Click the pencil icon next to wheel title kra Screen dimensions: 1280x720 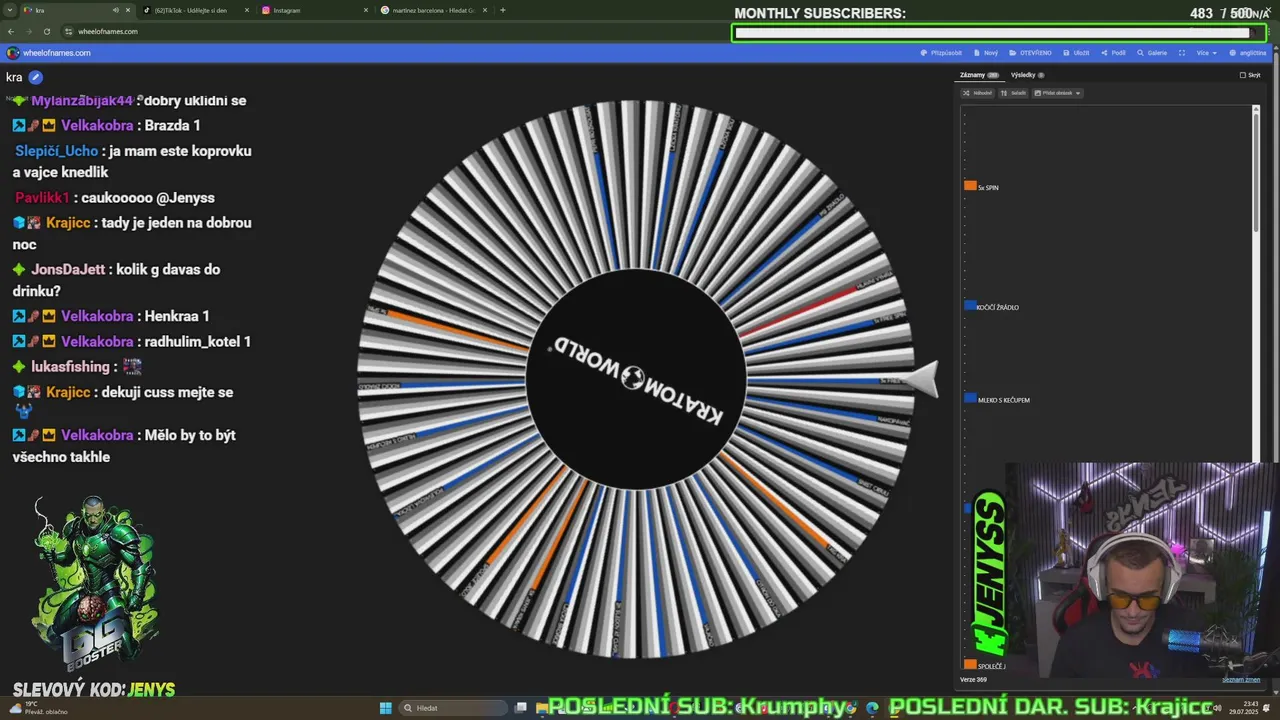pyautogui.click(x=36, y=77)
